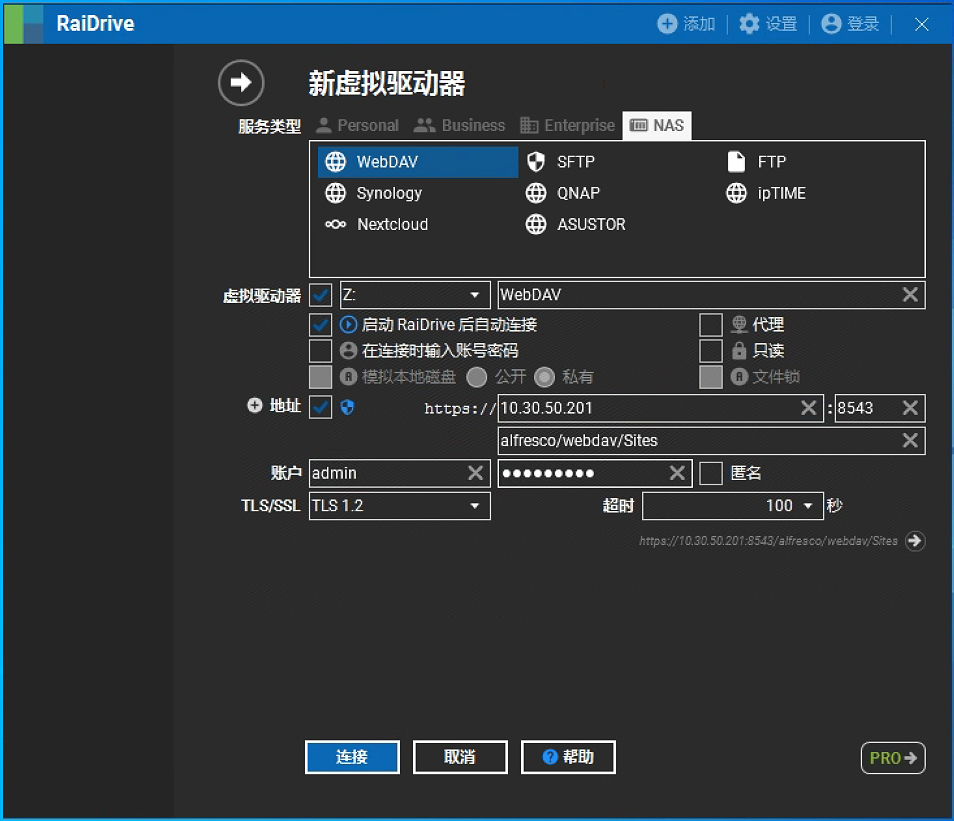Image resolution: width=954 pixels, height=821 pixels.
Task: Choose the ASUSTOR service option
Action: (578, 224)
